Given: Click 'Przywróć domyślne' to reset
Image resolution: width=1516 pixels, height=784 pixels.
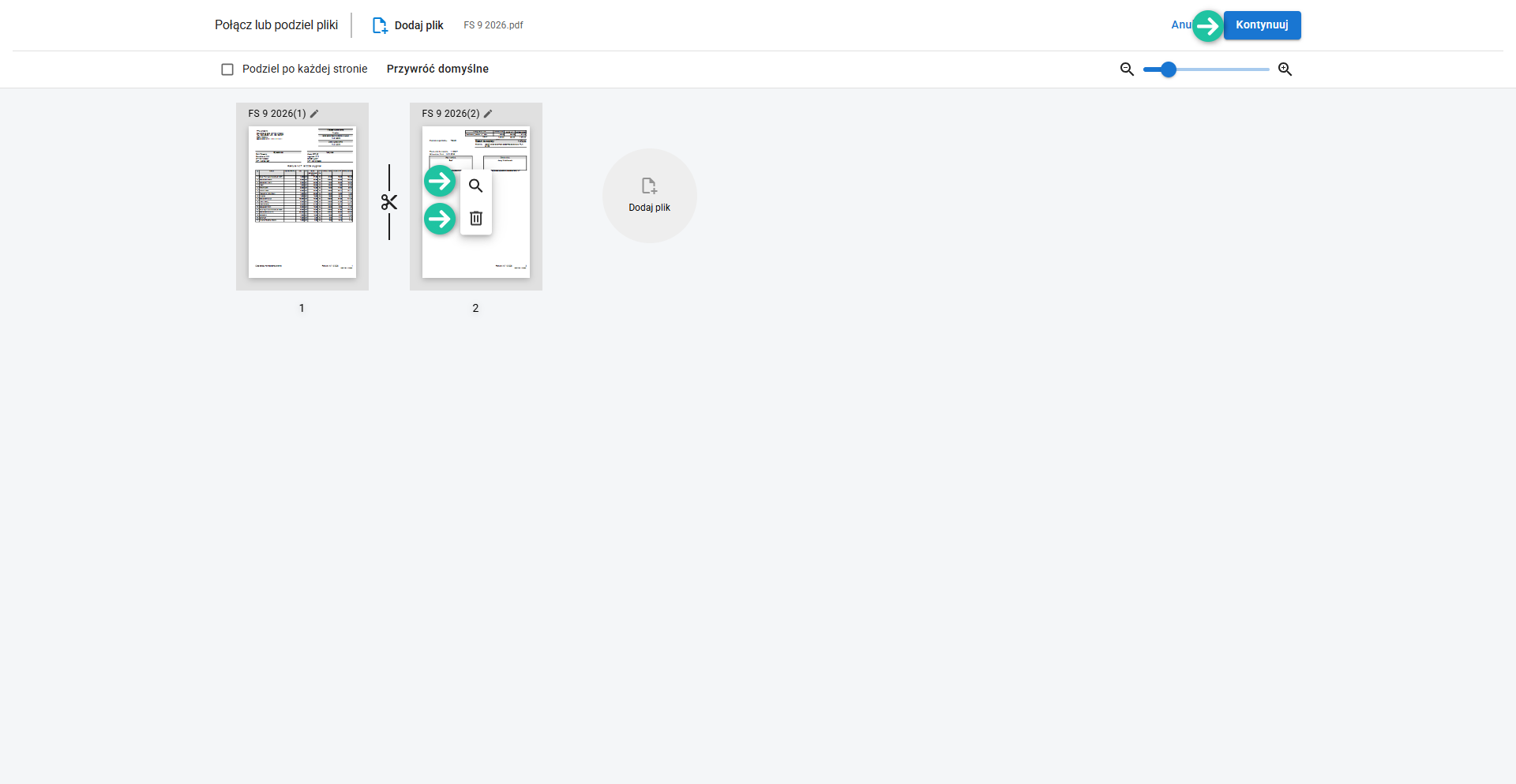Looking at the screenshot, I should [437, 69].
